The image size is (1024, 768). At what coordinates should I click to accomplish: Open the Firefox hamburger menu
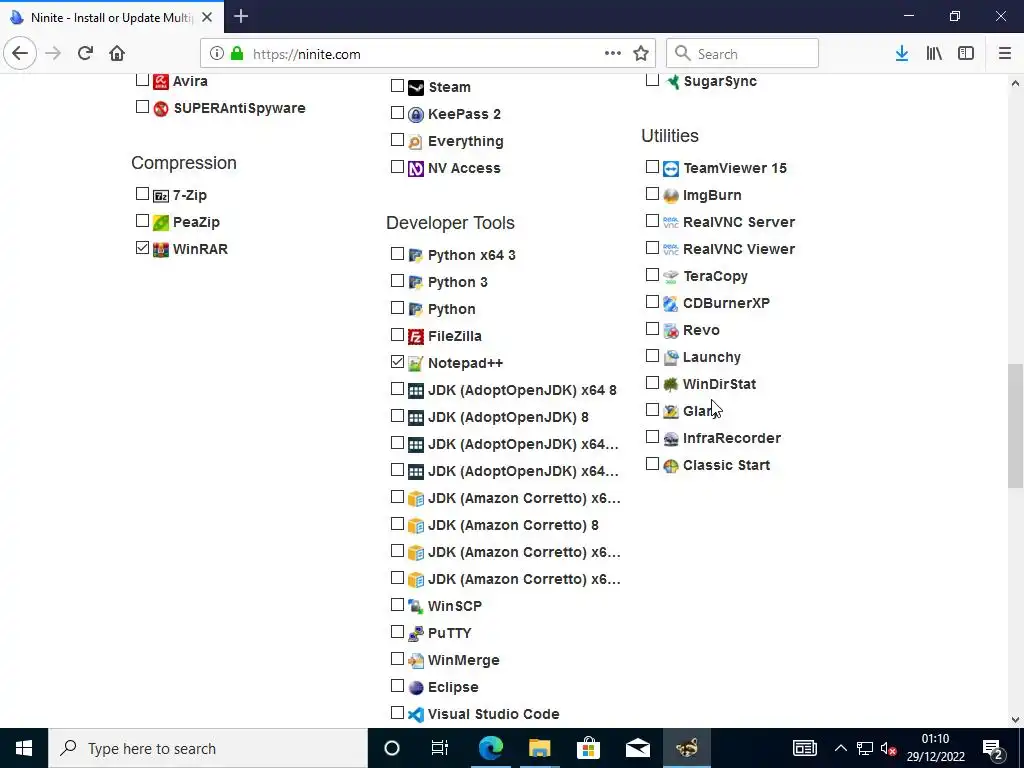1004,54
